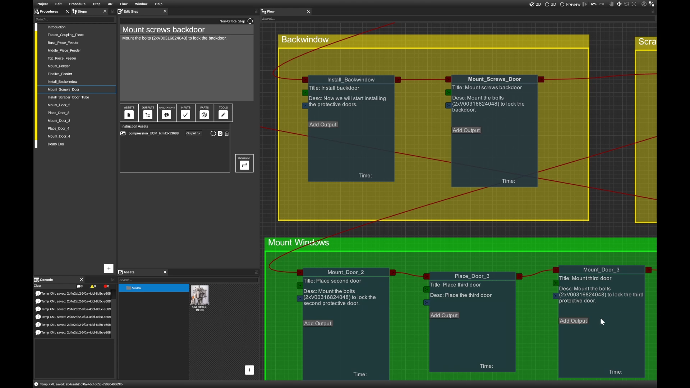Toggle warning messages filter in Console
This screenshot has width=690, height=388.
[x=93, y=286]
